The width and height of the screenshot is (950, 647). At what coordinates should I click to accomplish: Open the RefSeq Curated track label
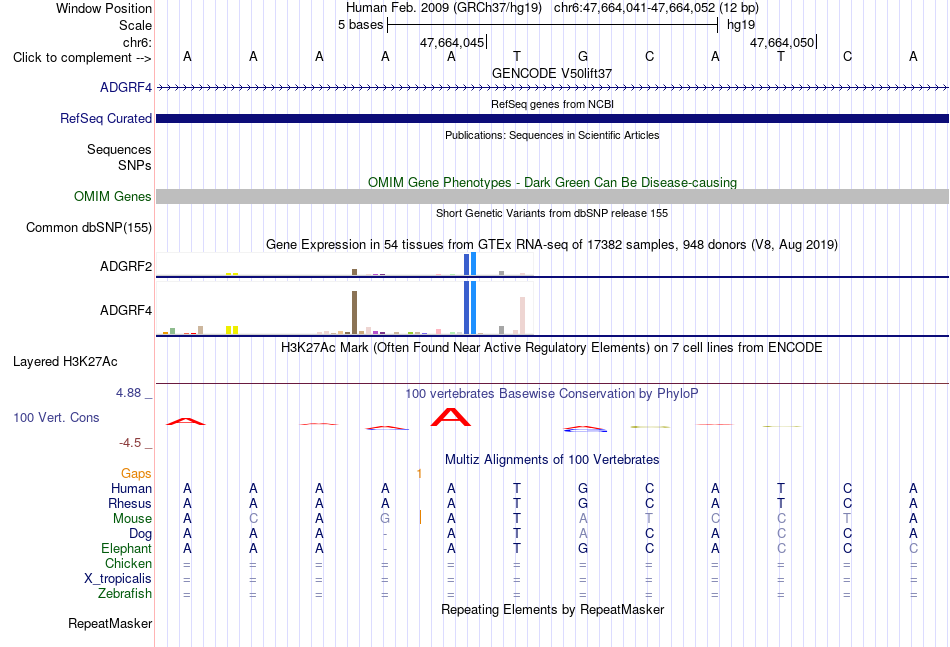pos(106,119)
